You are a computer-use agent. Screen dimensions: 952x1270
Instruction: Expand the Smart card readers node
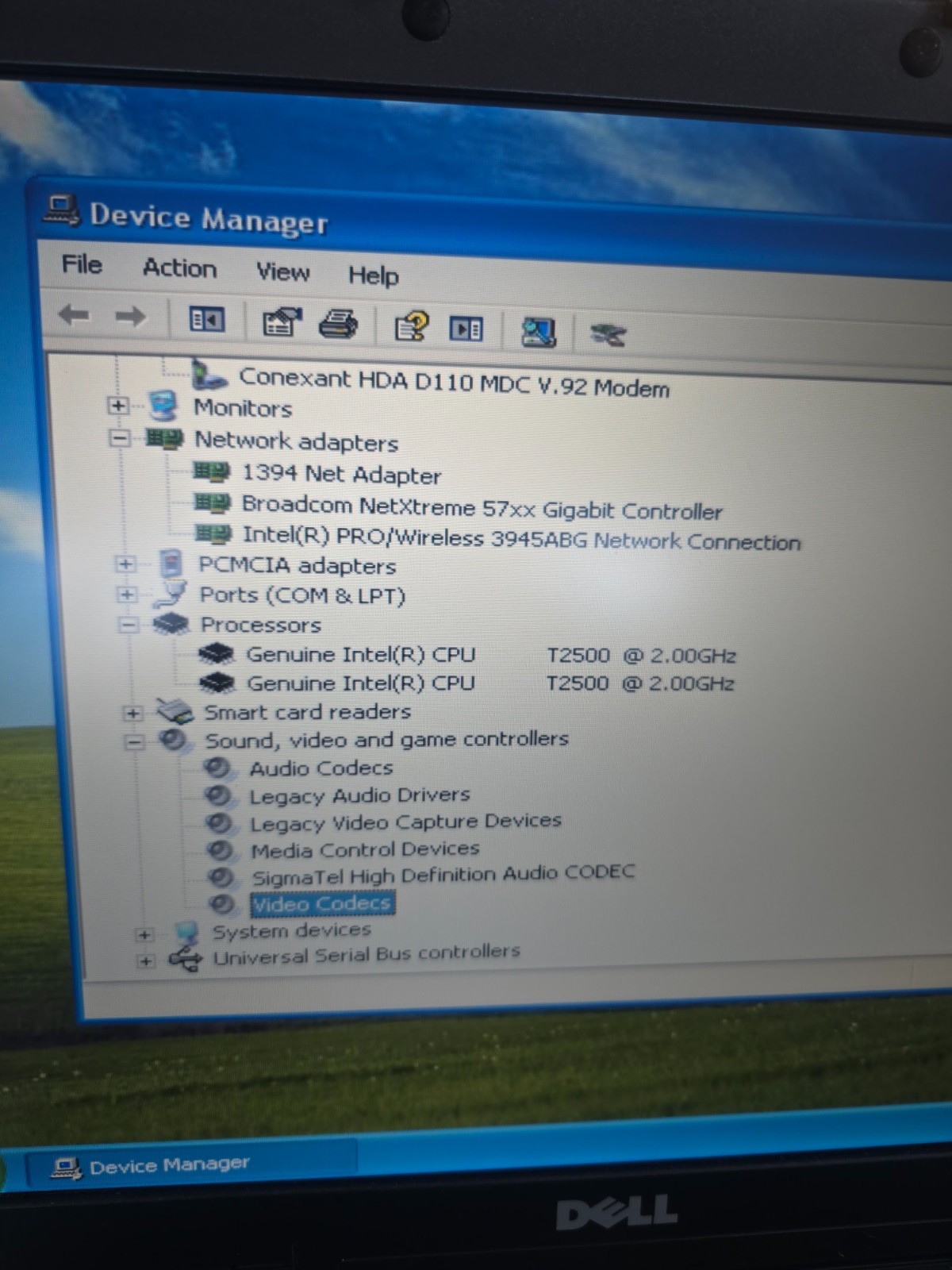click(132, 713)
